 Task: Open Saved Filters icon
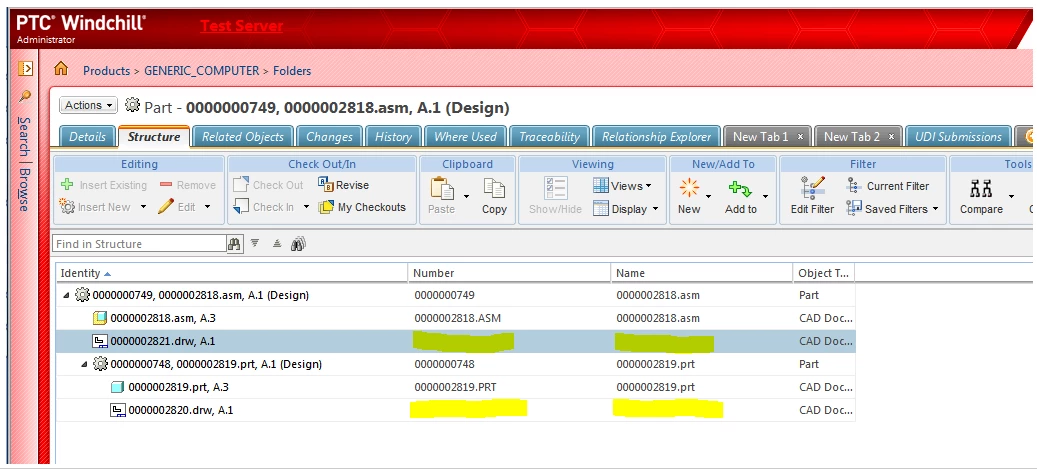click(854, 208)
